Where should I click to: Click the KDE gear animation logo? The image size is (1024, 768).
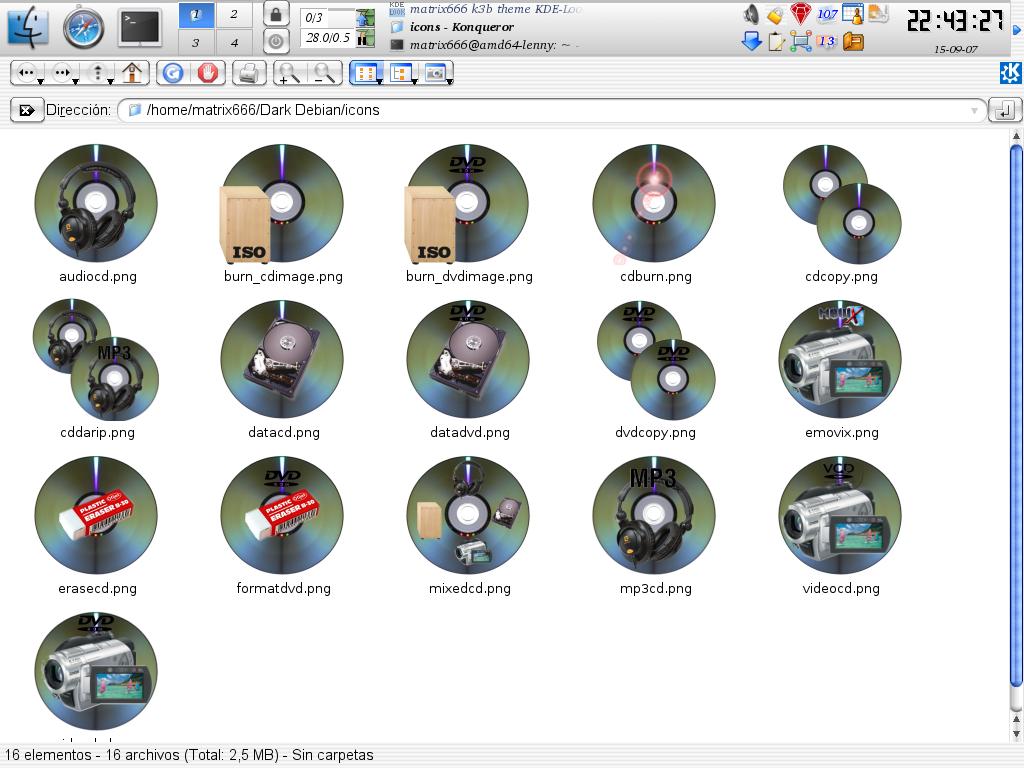pos(1010,73)
